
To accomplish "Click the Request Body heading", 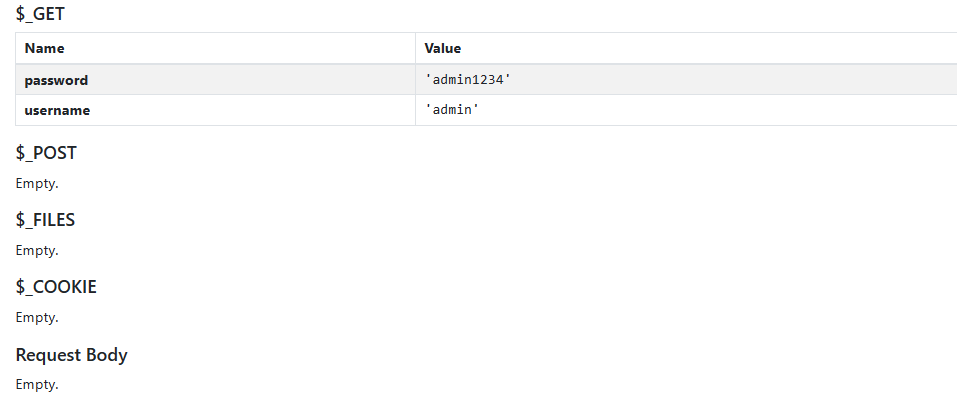I will coord(71,355).
